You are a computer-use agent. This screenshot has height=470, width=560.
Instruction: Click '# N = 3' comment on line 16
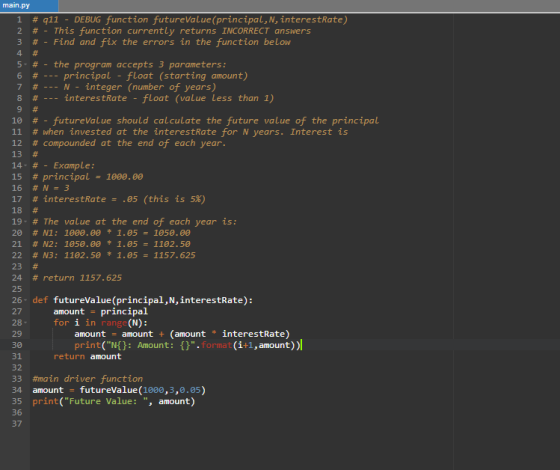51,188
